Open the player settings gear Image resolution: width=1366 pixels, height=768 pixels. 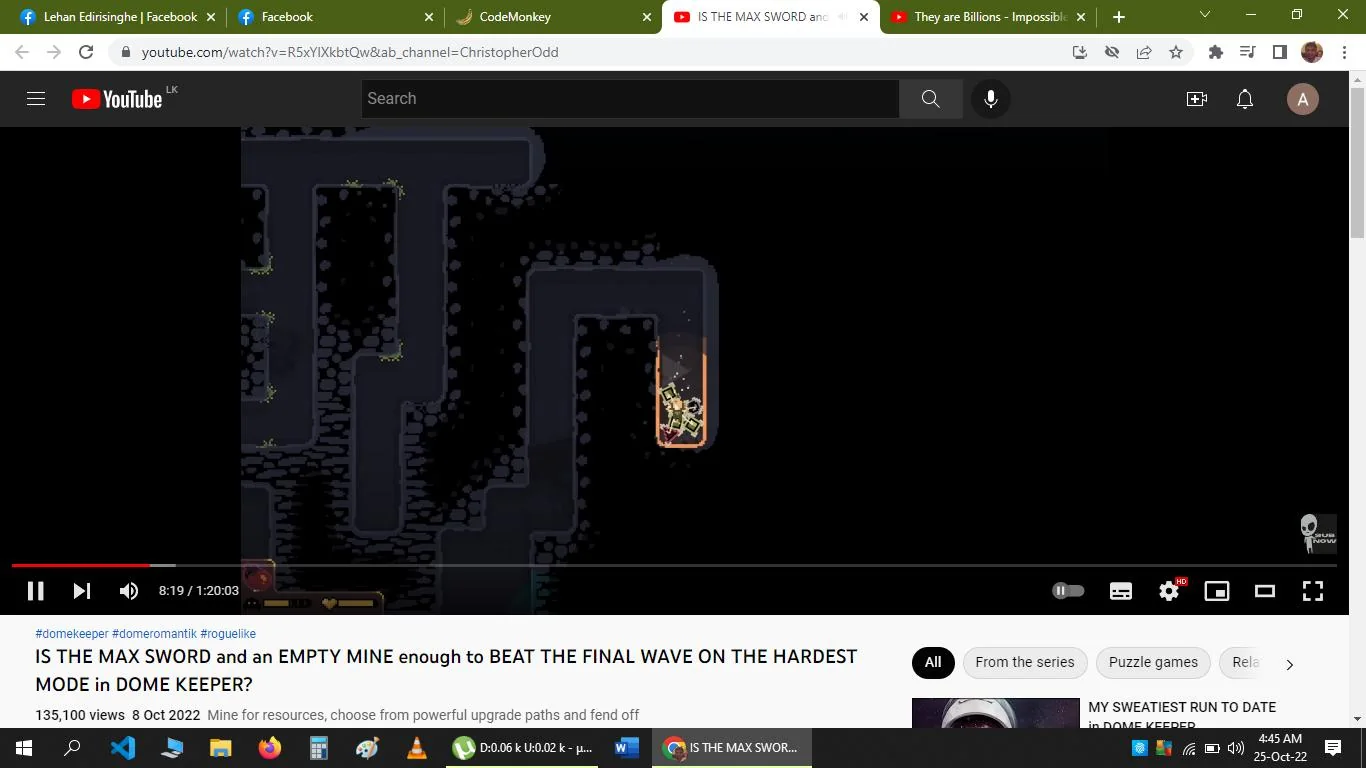(1169, 591)
